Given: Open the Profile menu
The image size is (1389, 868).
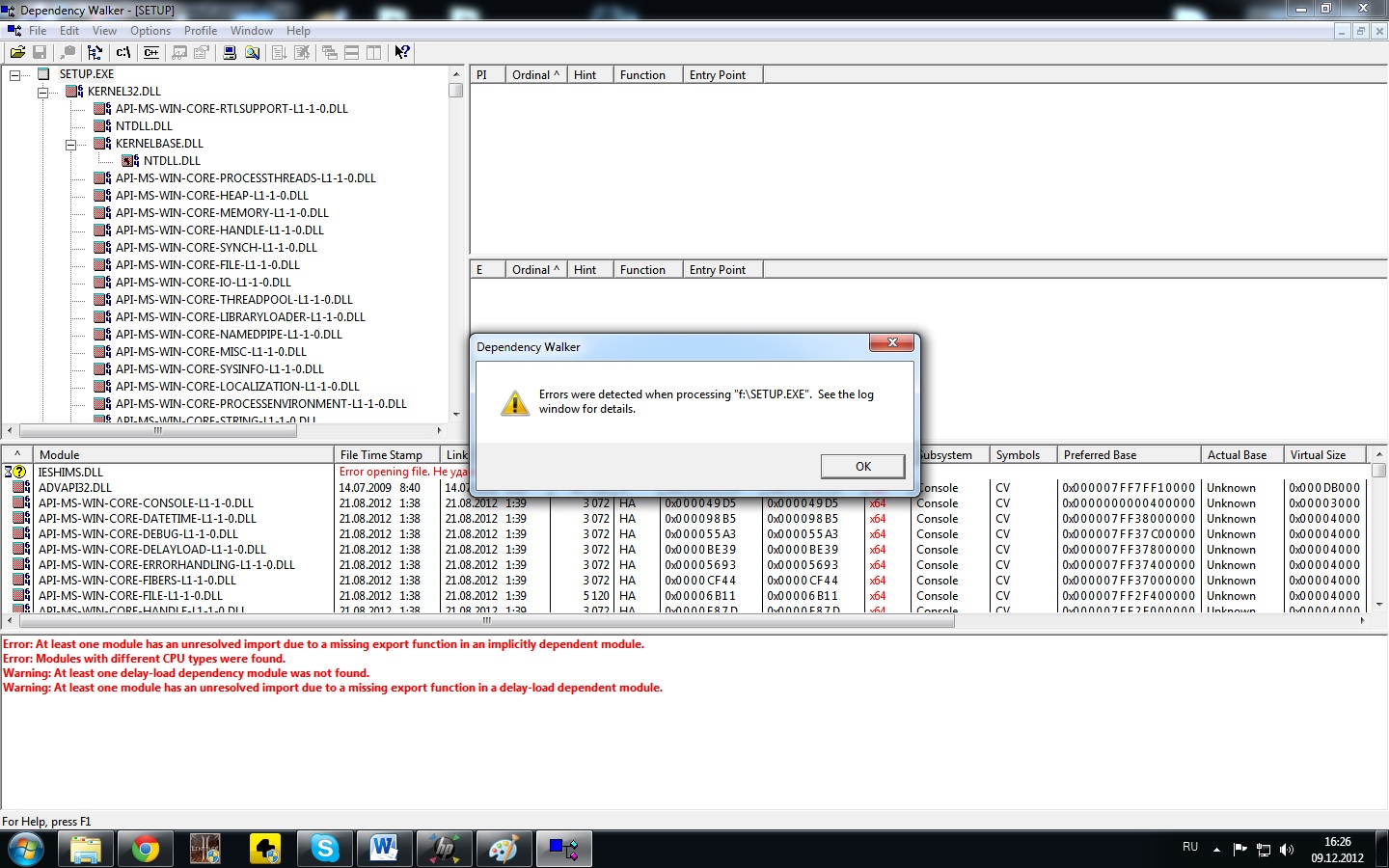Looking at the screenshot, I should click(x=201, y=31).
